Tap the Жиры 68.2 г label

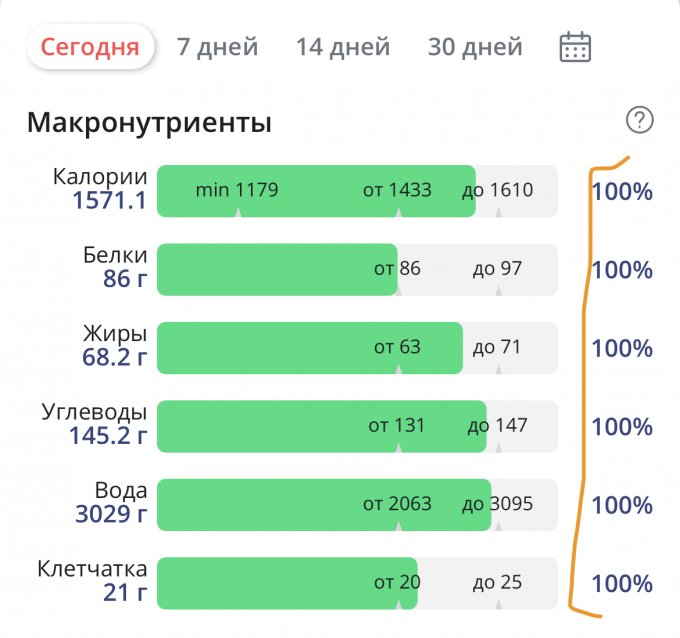[114, 346]
